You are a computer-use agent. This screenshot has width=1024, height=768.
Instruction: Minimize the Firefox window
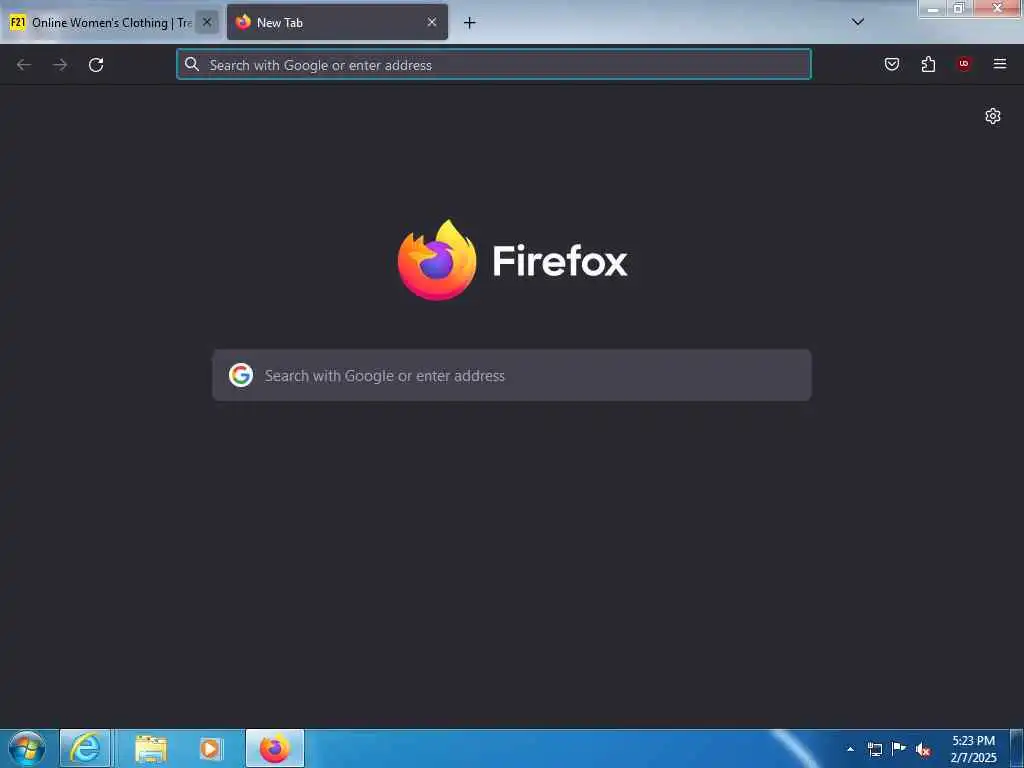933,8
